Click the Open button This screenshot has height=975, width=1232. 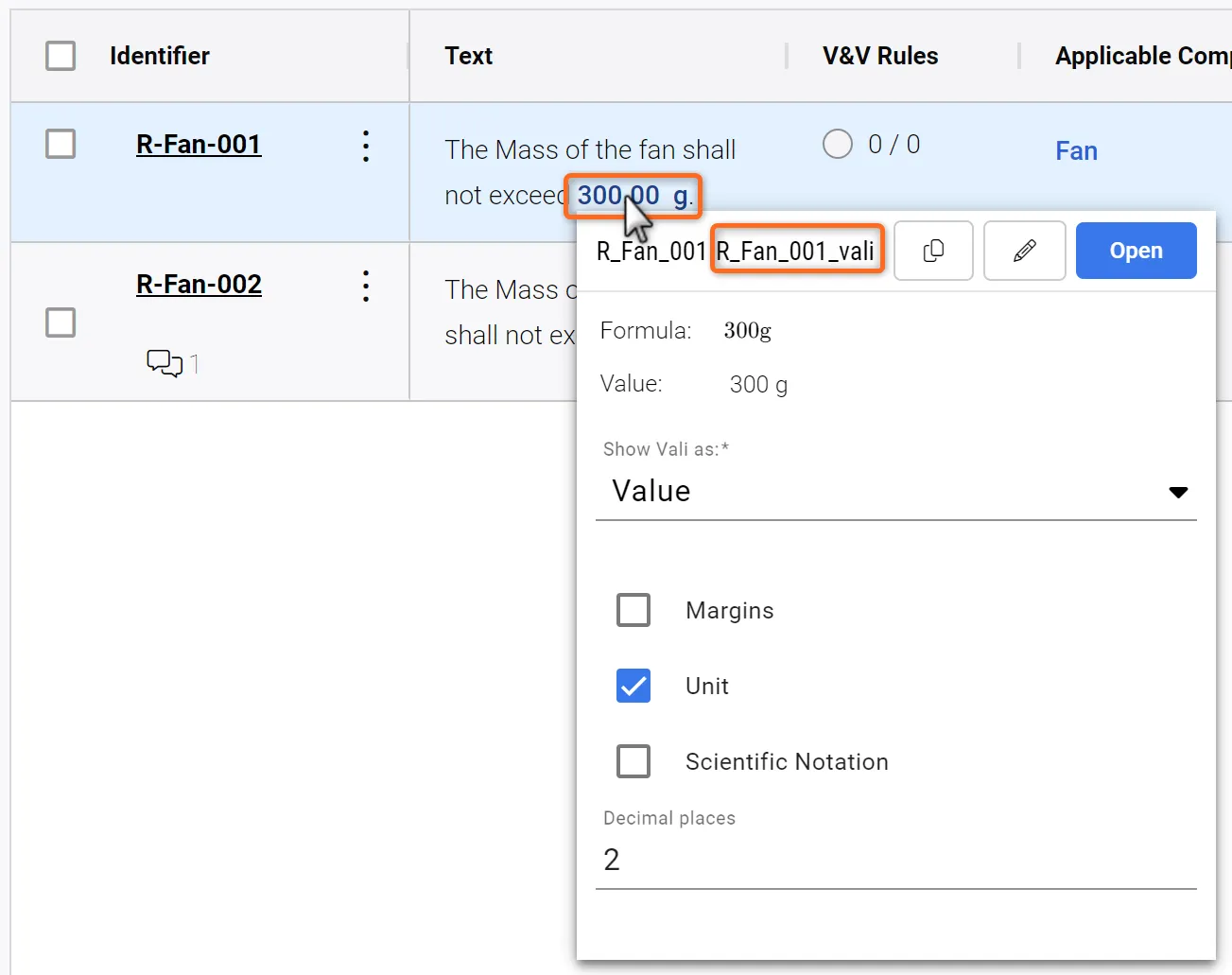pyautogui.click(x=1136, y=251)
